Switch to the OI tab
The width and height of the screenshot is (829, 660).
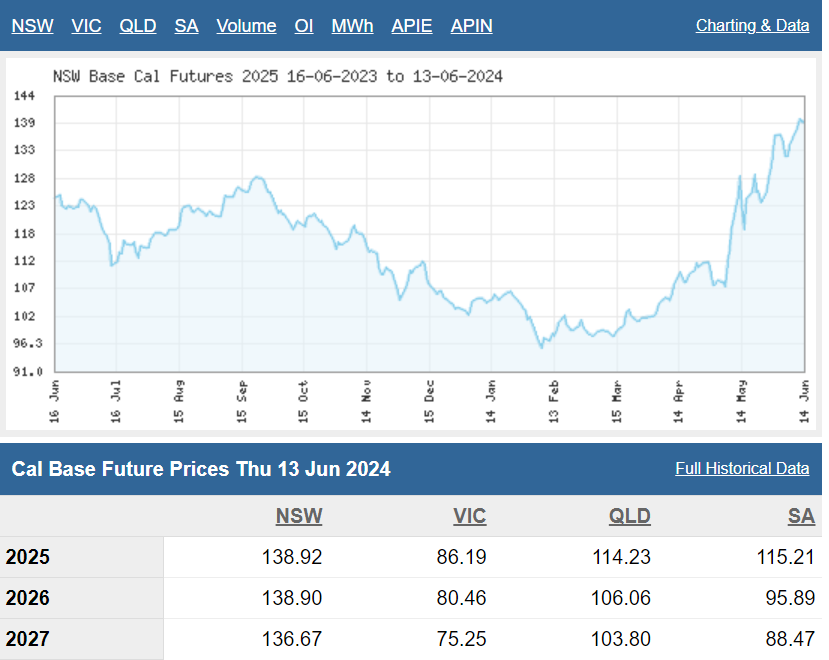tap(304, 26)
